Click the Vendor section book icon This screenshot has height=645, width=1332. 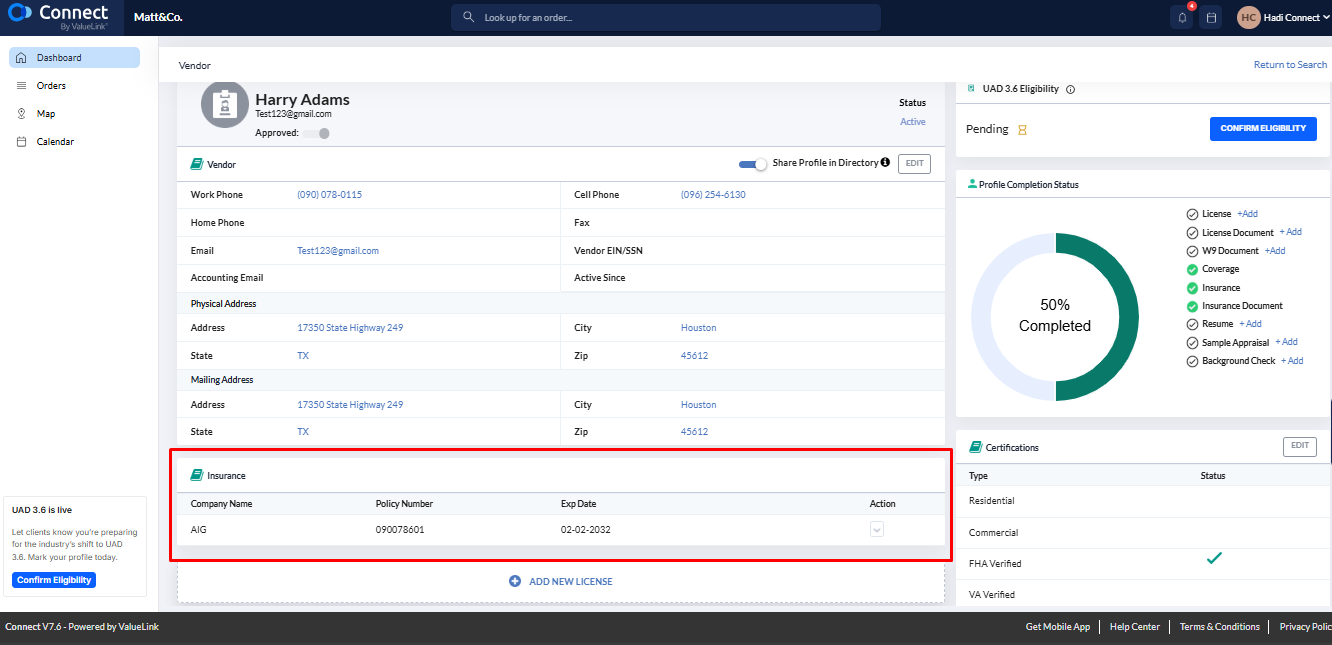[x=197, y=164]
